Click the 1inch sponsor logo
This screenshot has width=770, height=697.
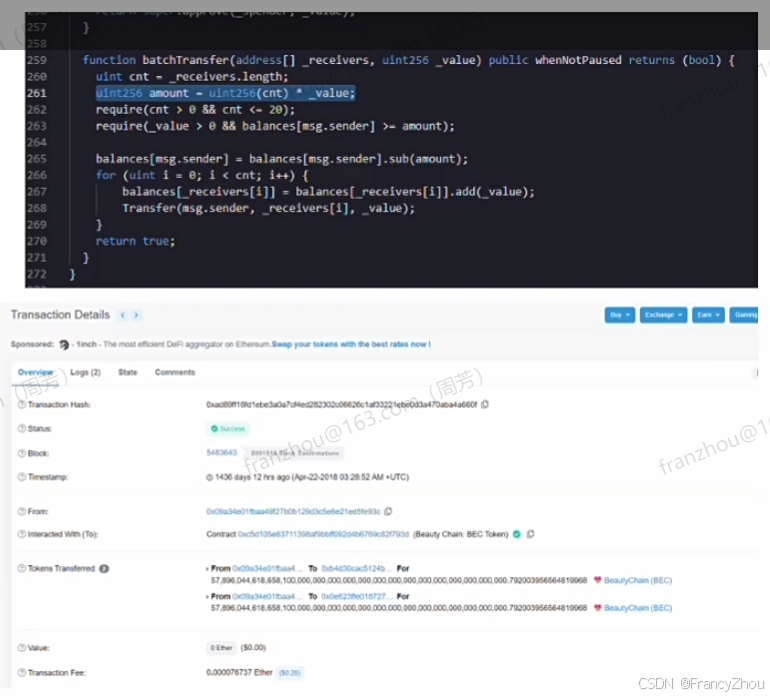click(x=64, y=345)
